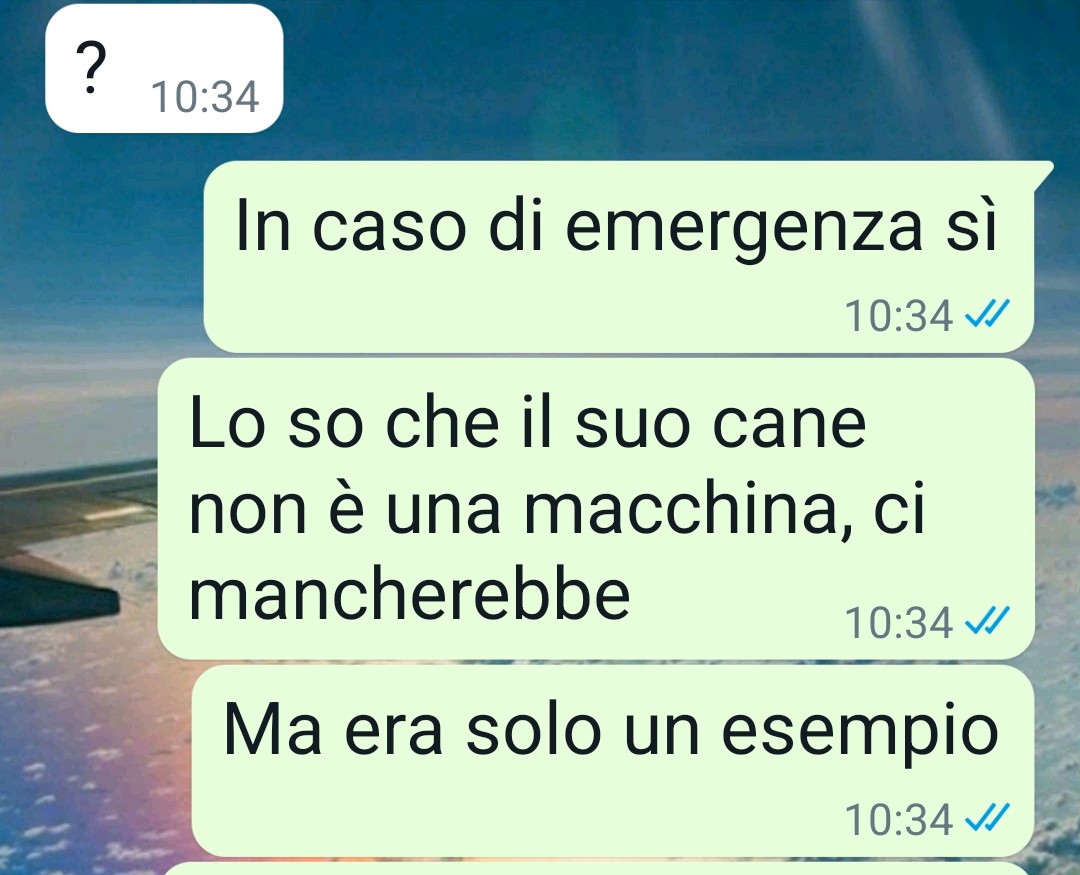Click read receipt ticks on emergenza message
This screenshot has height=875, width=1080.
[x=987, y=314]
